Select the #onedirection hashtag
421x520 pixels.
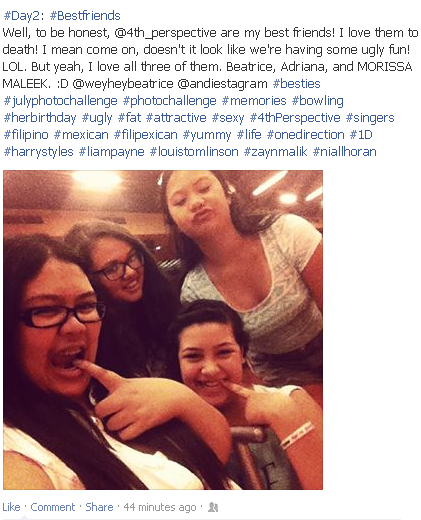(305, 135)
